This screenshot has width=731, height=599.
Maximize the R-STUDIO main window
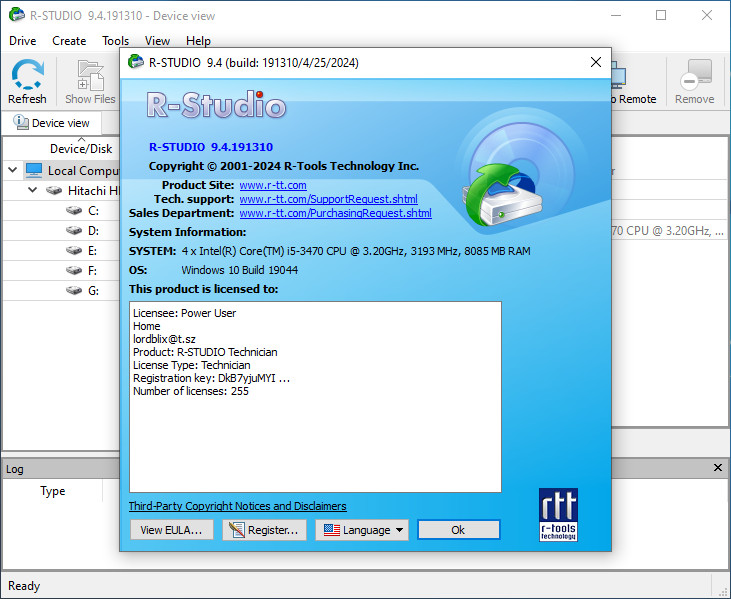click(661, 15)
